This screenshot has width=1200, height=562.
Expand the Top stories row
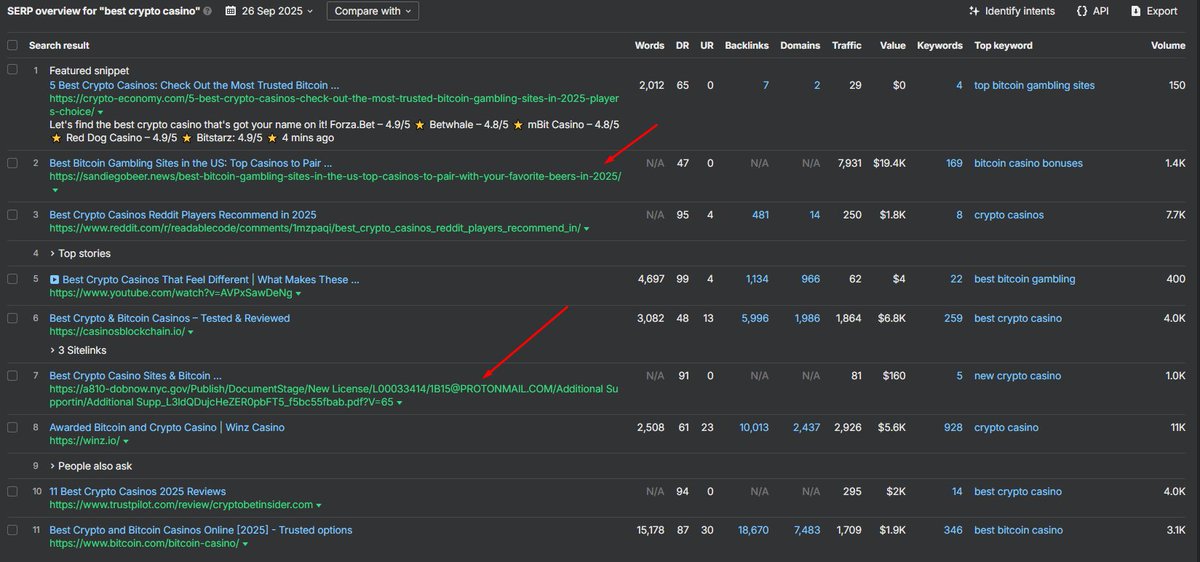80,254
